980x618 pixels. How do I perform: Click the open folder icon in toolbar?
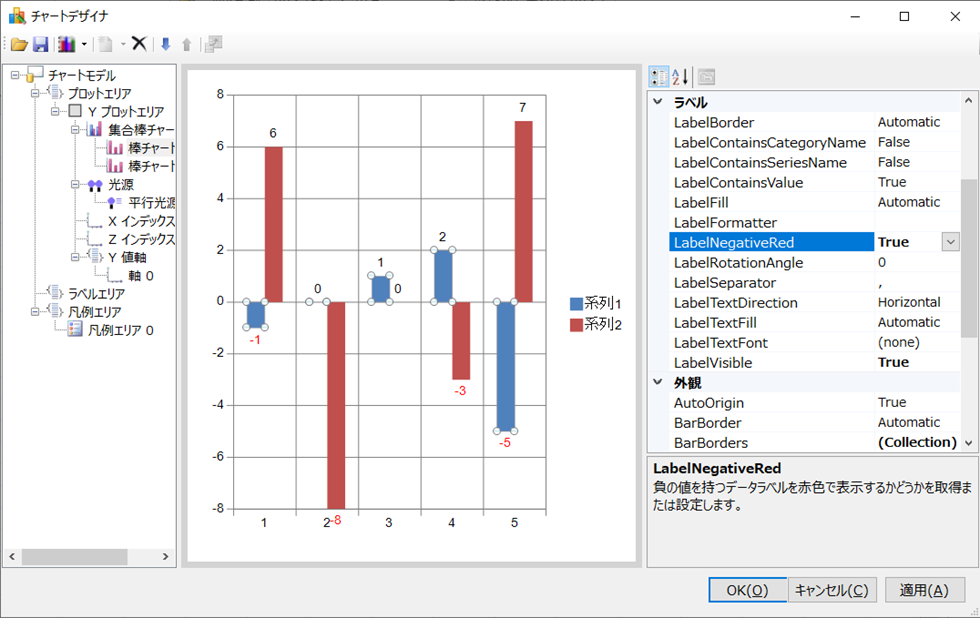click(x=19, y=45)
